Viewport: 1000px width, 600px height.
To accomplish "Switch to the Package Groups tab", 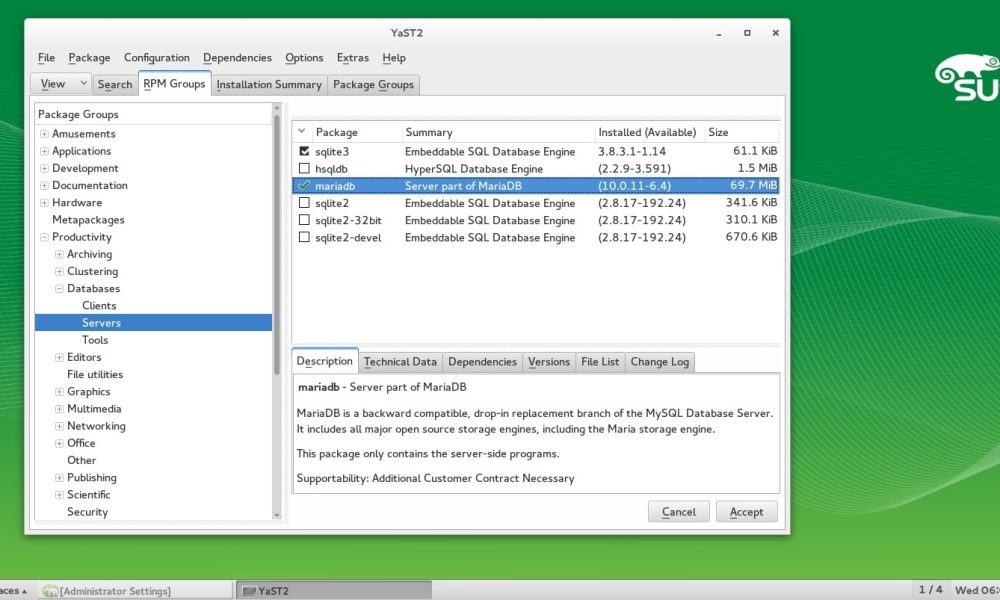I will pos(373,84).
